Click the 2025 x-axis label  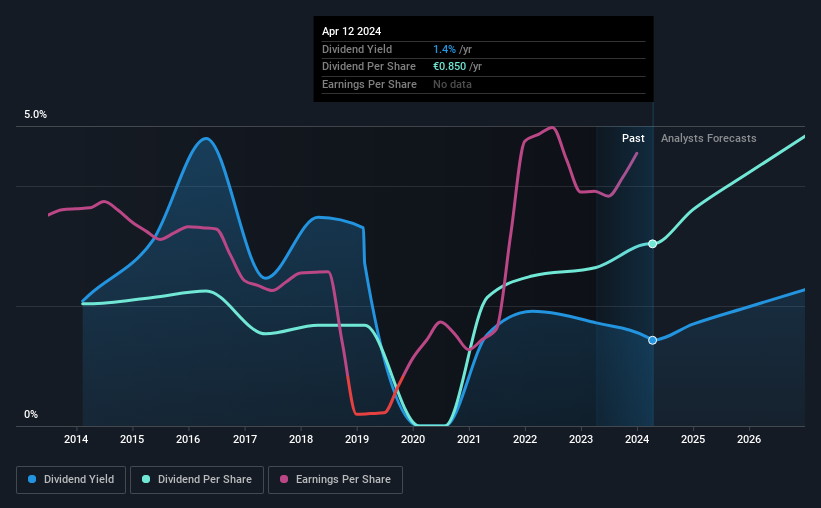(x=693, y=439)
